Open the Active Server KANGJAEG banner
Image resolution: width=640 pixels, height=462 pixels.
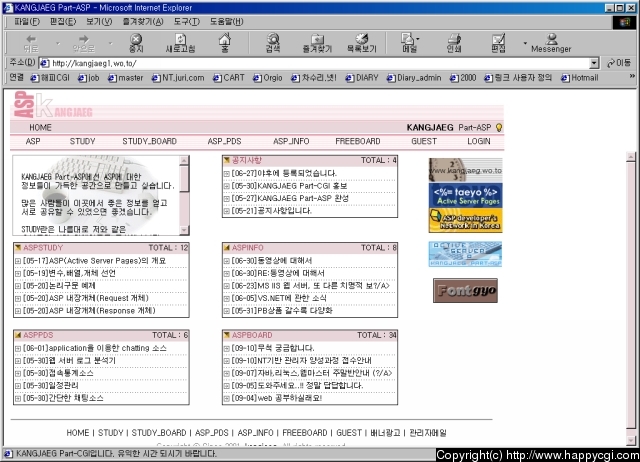465,254
